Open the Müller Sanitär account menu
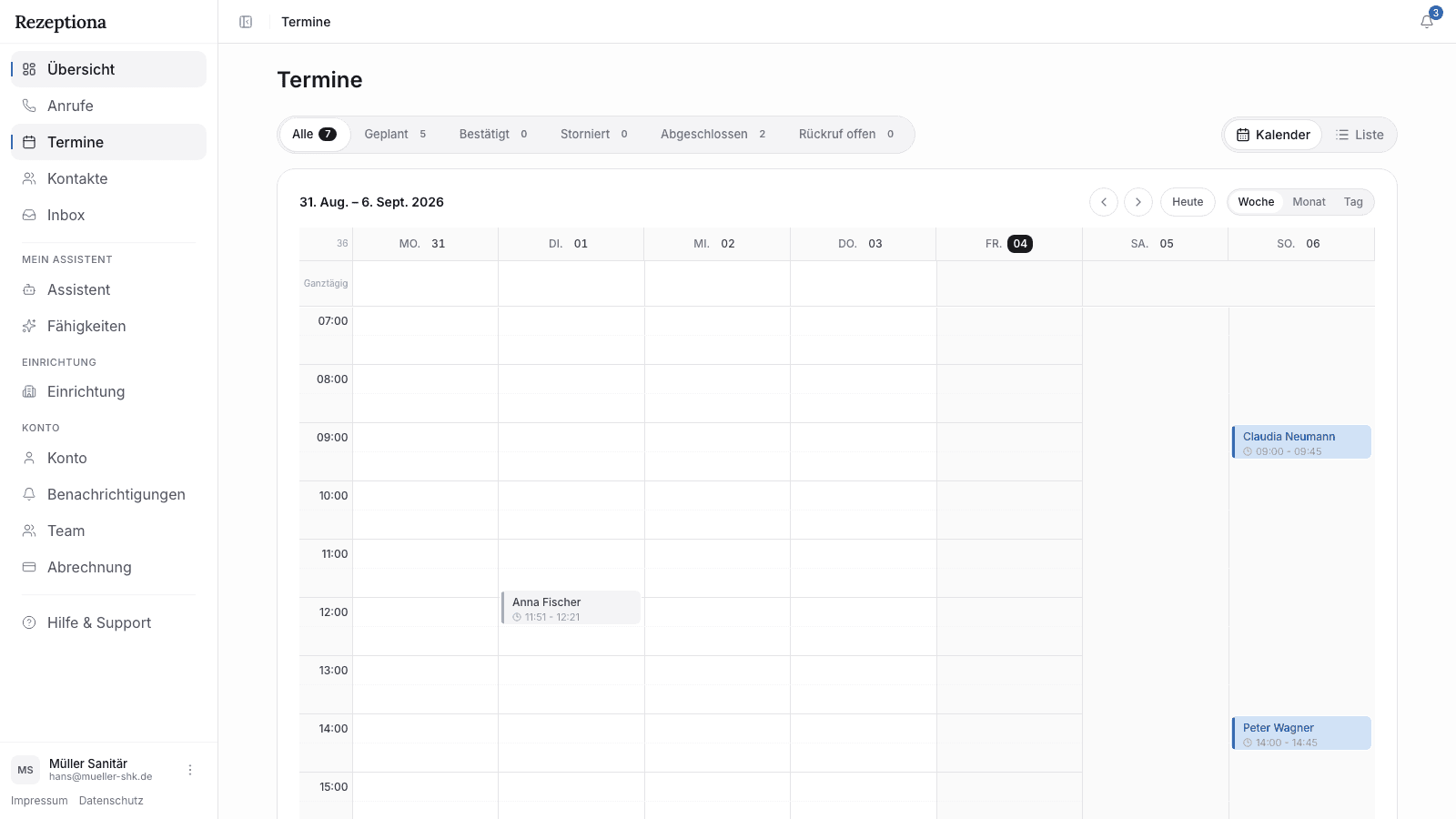 [190, 770]
